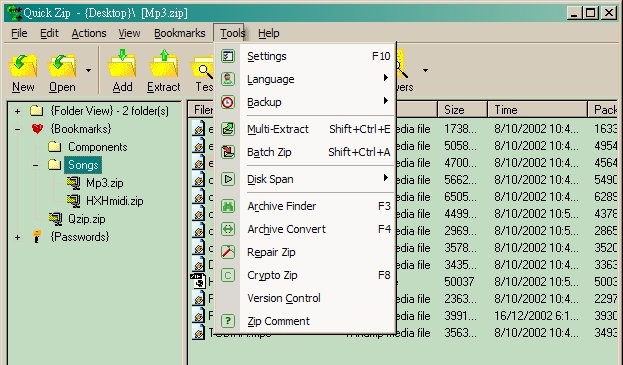
Task: Choose Archive Finder from the menu
Action: click(x=305, y=206)
